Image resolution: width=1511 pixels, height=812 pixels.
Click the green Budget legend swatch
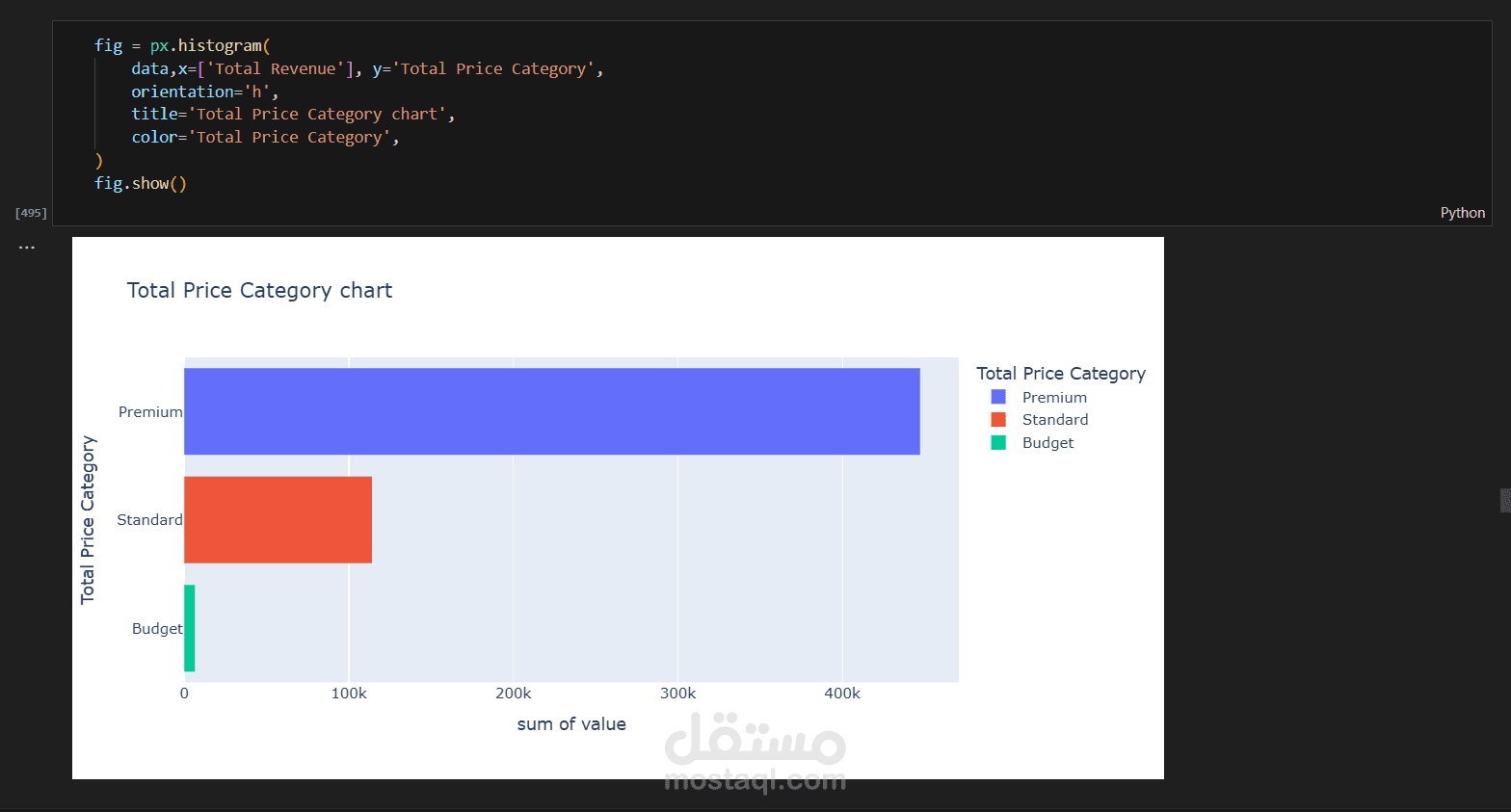(998, 443)
